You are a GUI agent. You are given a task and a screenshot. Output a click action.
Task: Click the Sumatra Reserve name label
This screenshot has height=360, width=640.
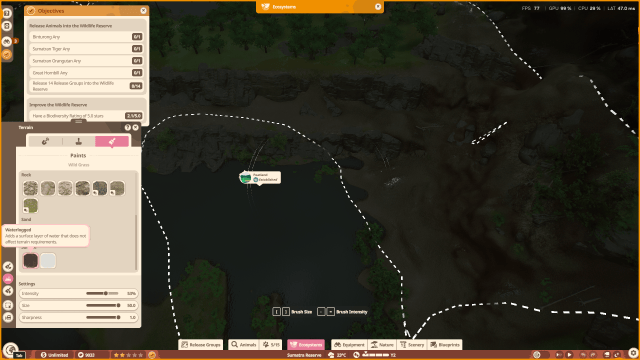click(x=304, y=355)
